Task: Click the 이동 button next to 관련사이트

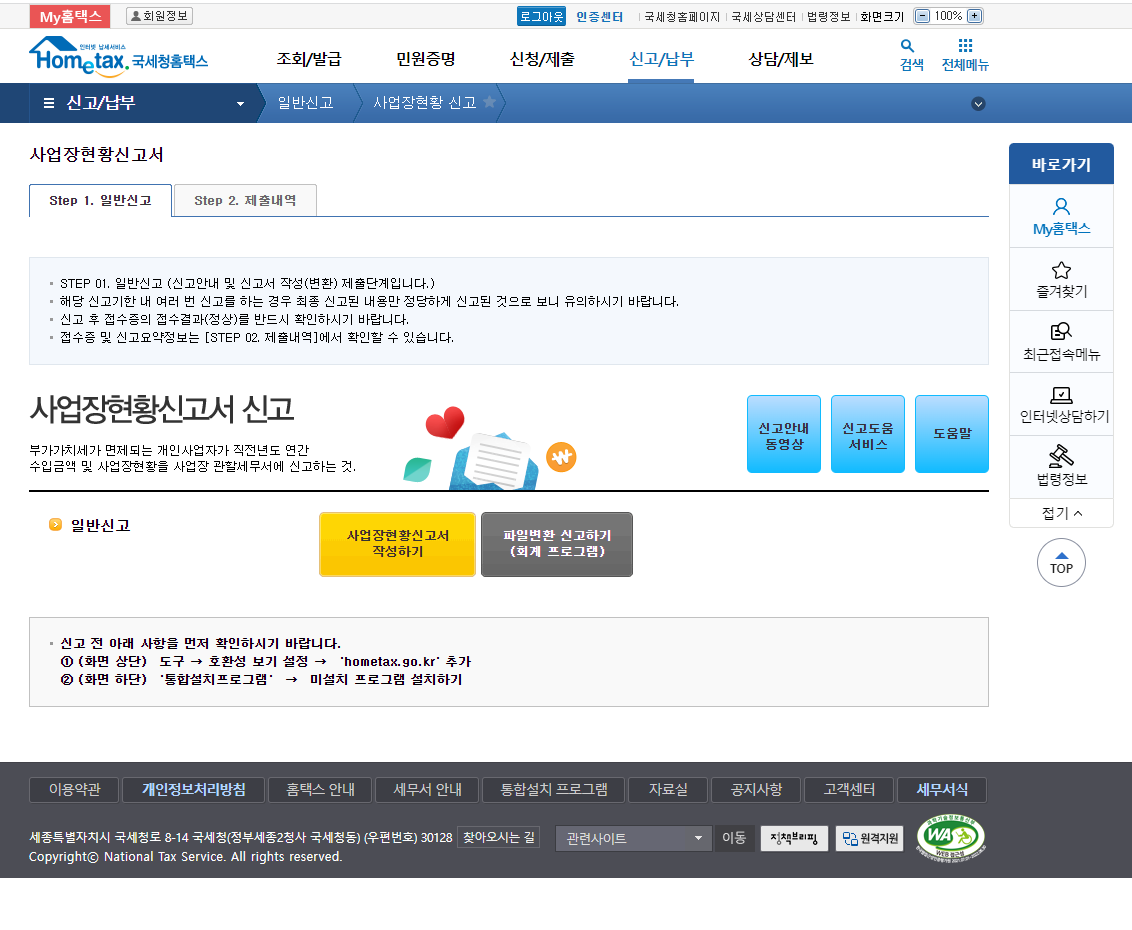Action: (734, 838)
